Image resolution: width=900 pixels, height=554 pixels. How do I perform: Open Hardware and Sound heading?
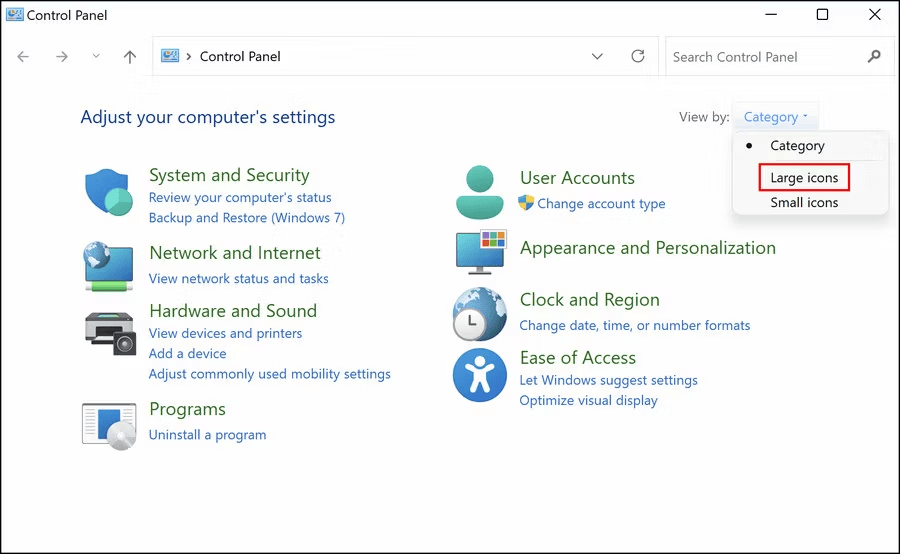233,311
